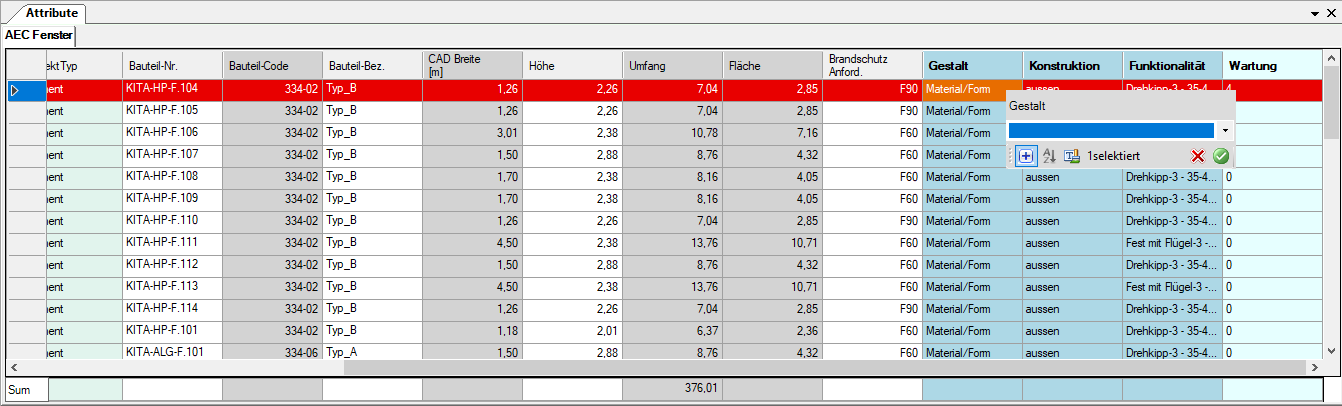1342x406 pixels.
Task: Click Fläche value 7,16
Action: pyautogui.click(x=772, y=133)
